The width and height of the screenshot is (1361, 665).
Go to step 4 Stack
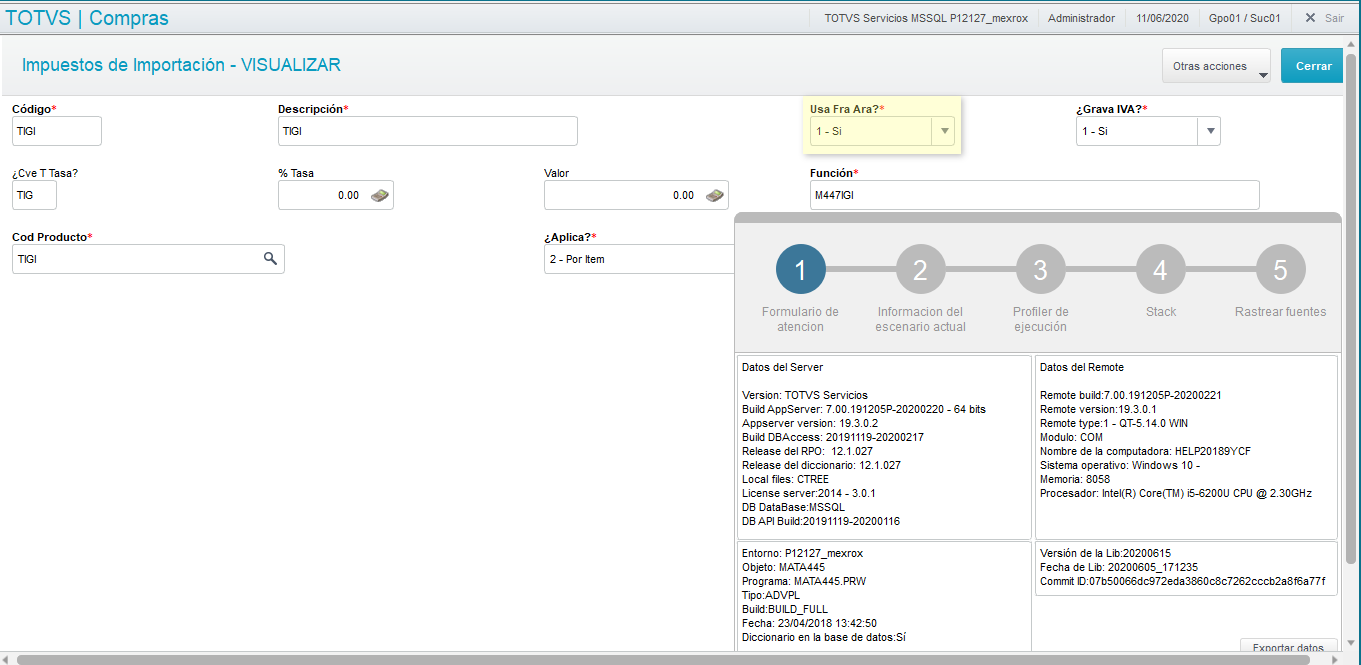[x=1161, y=269]
